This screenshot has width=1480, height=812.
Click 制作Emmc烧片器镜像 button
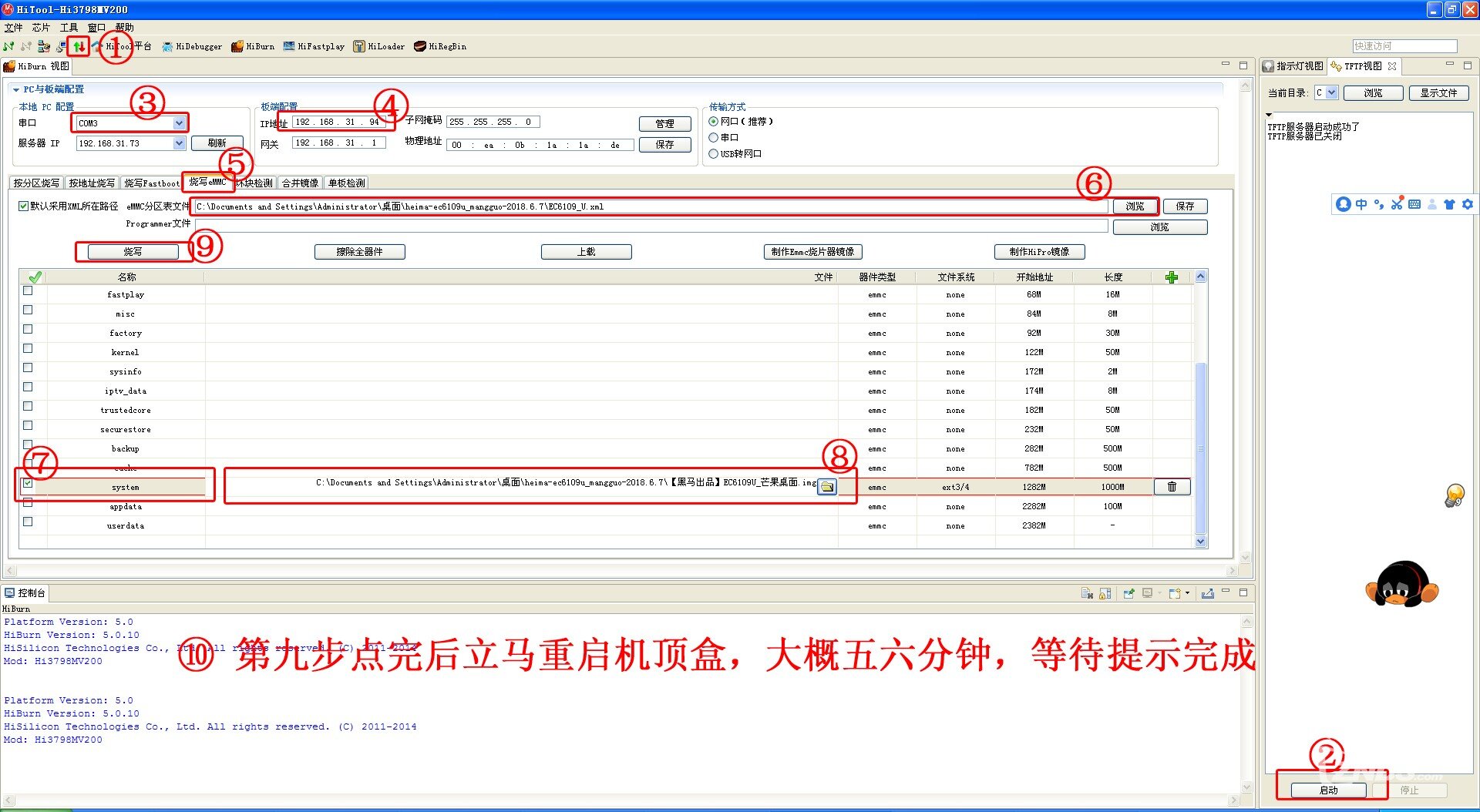coord(812,252)
